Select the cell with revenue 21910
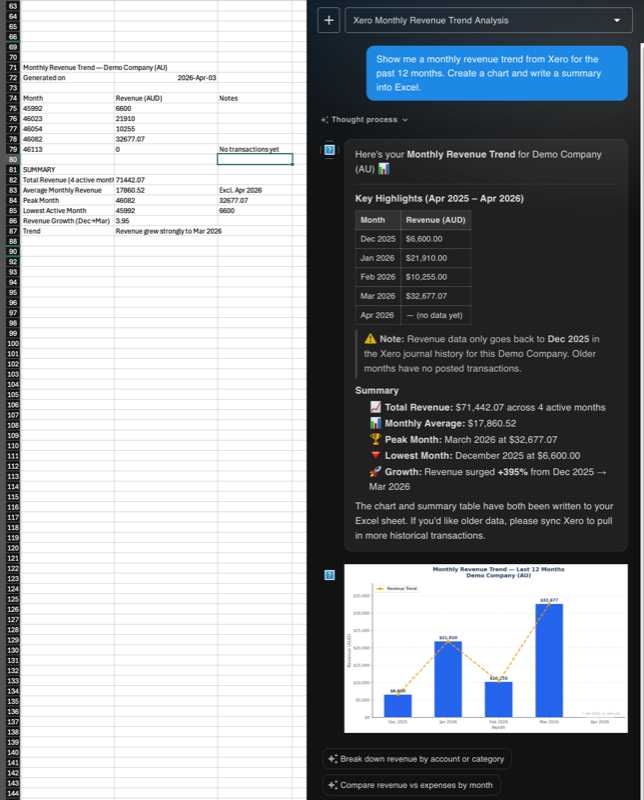Viewport: 644px width, 800px height. tap(166, 118)
